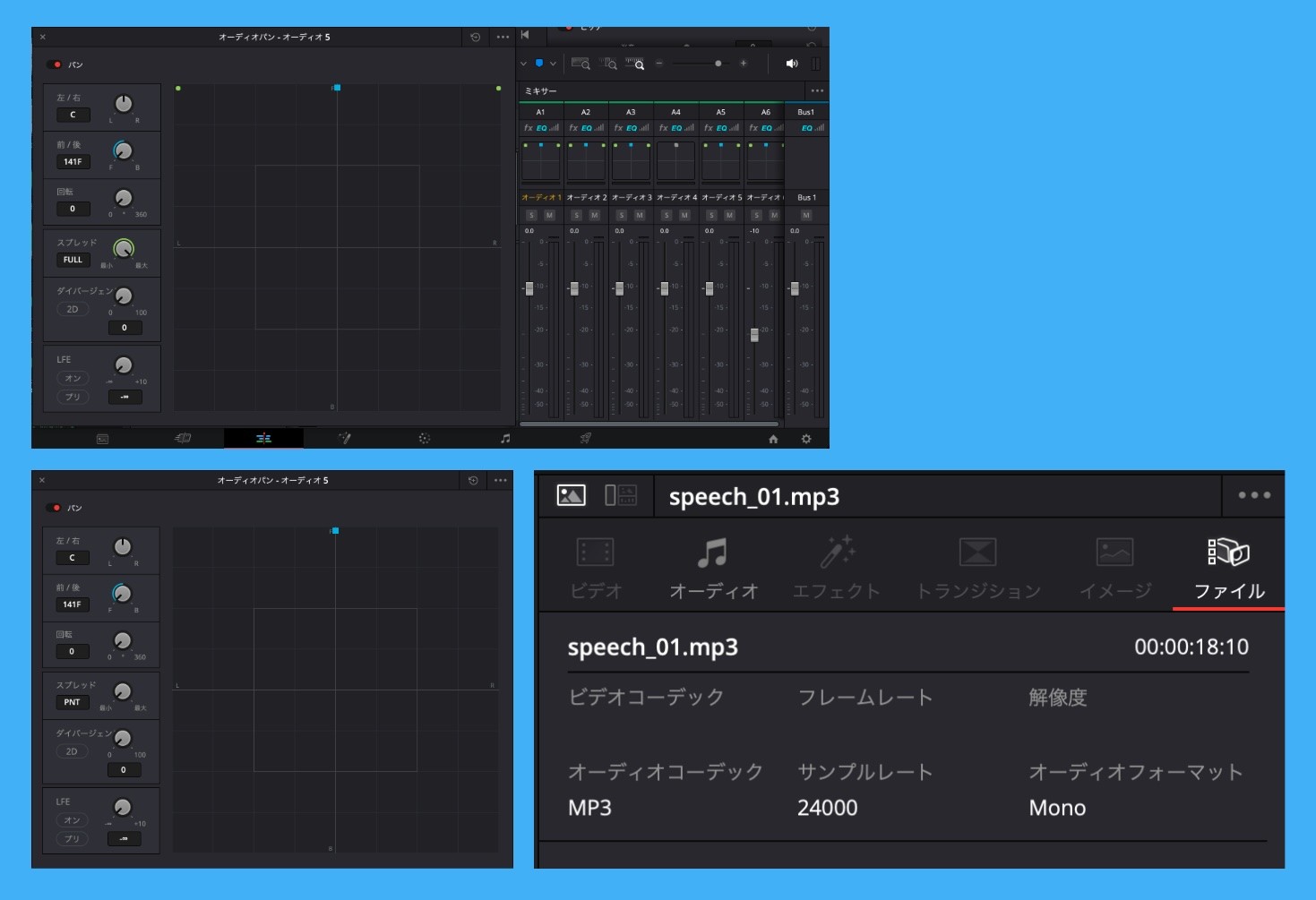
Task: Click the zoom out minus button
Action: (x=659, y=63)
